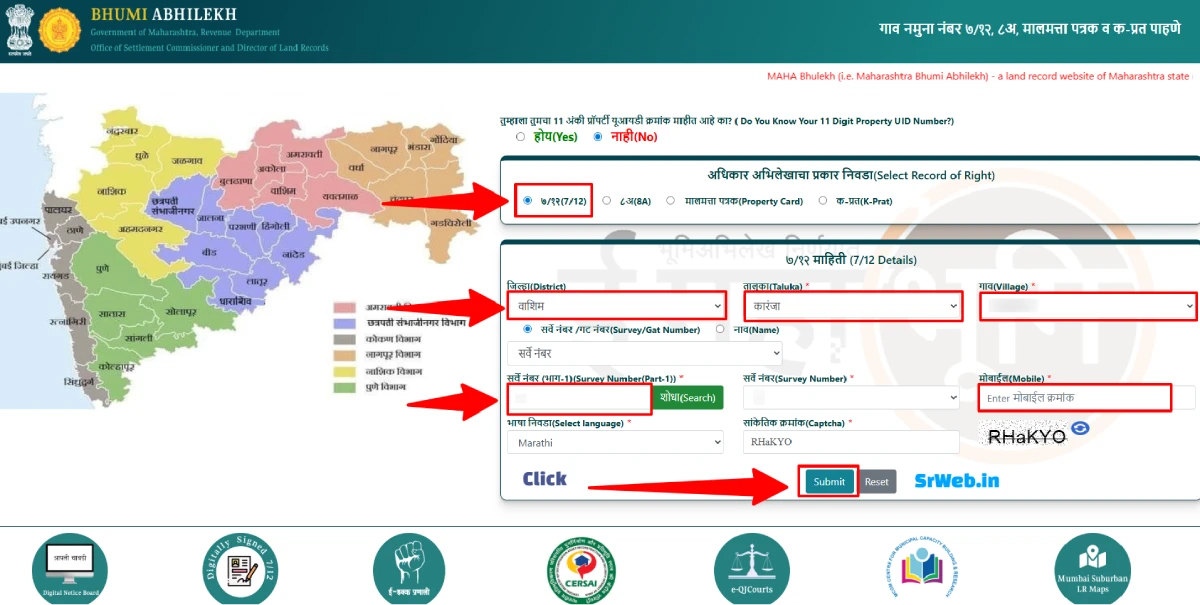Open the Select language dropdown showing Marathi
The image size is (1200, 605).
[616, 442]
